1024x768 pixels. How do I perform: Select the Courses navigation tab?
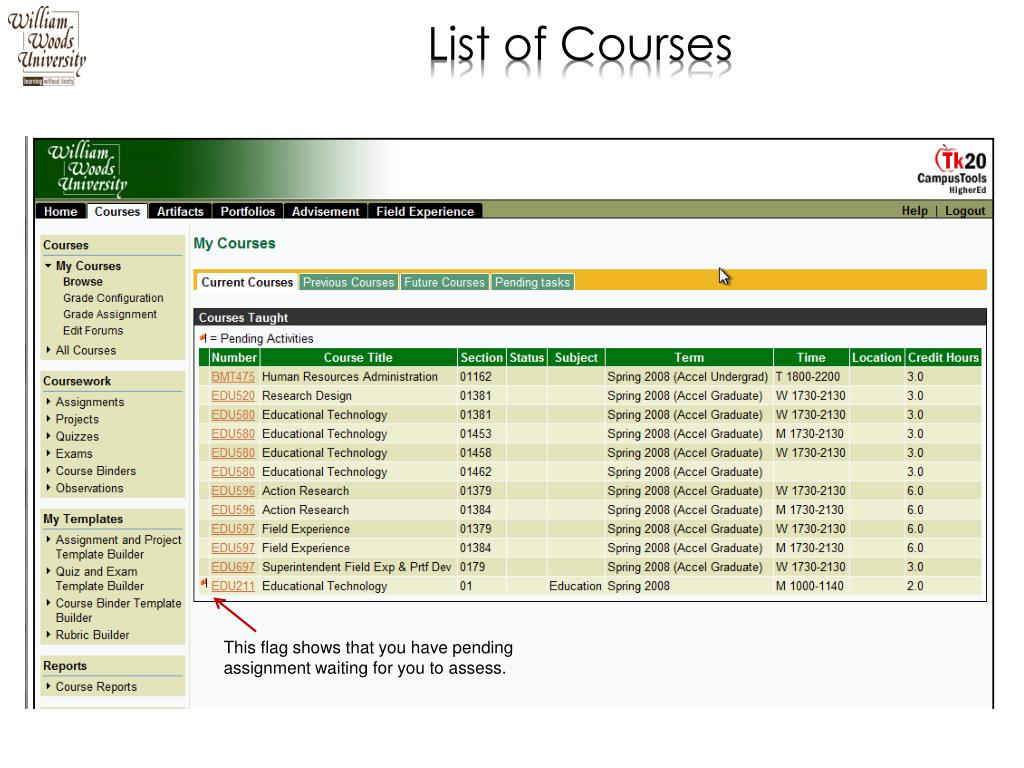pyautogui.click(x=117, y=211)
